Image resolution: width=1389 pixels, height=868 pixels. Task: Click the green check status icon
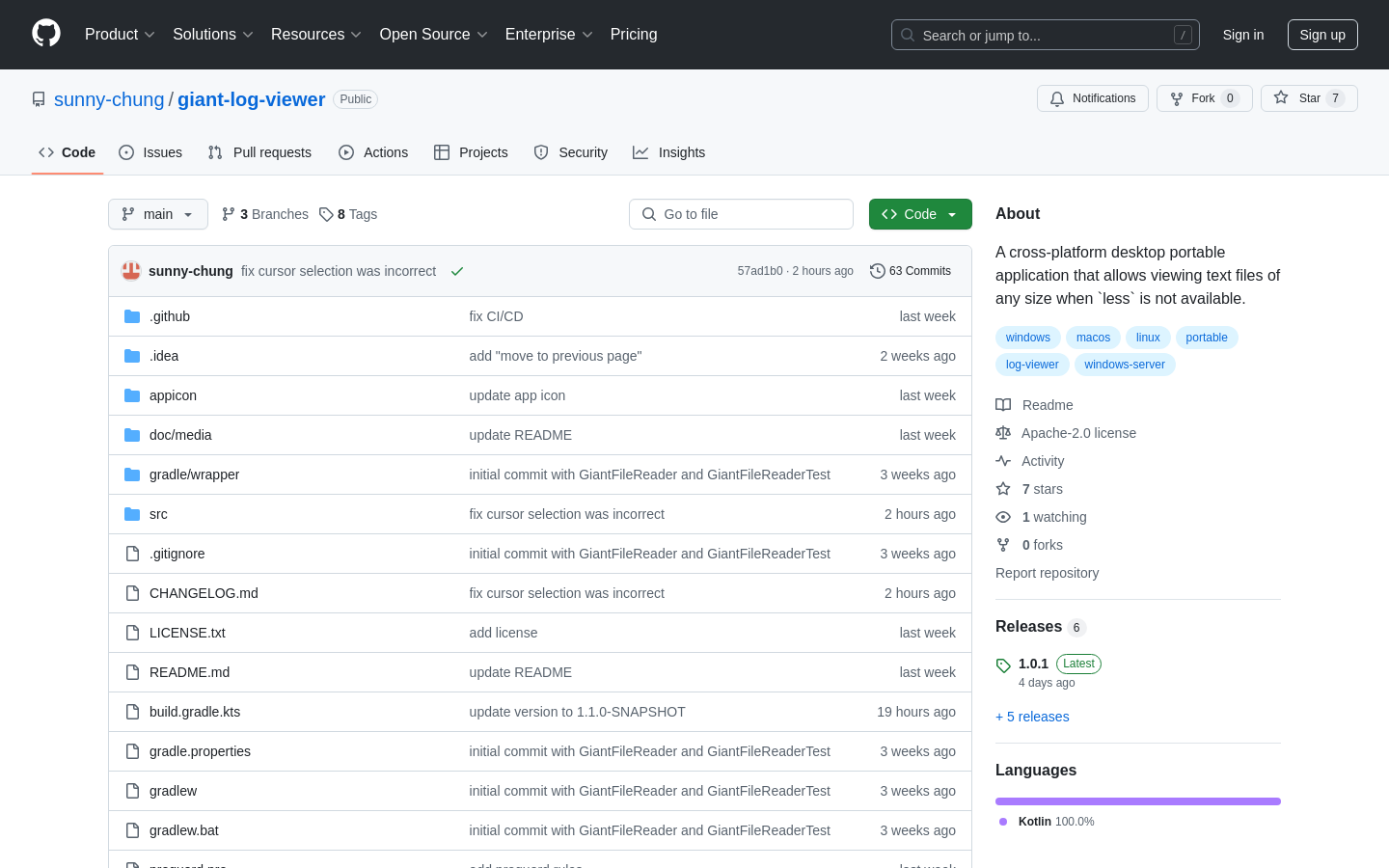(457, 271)
